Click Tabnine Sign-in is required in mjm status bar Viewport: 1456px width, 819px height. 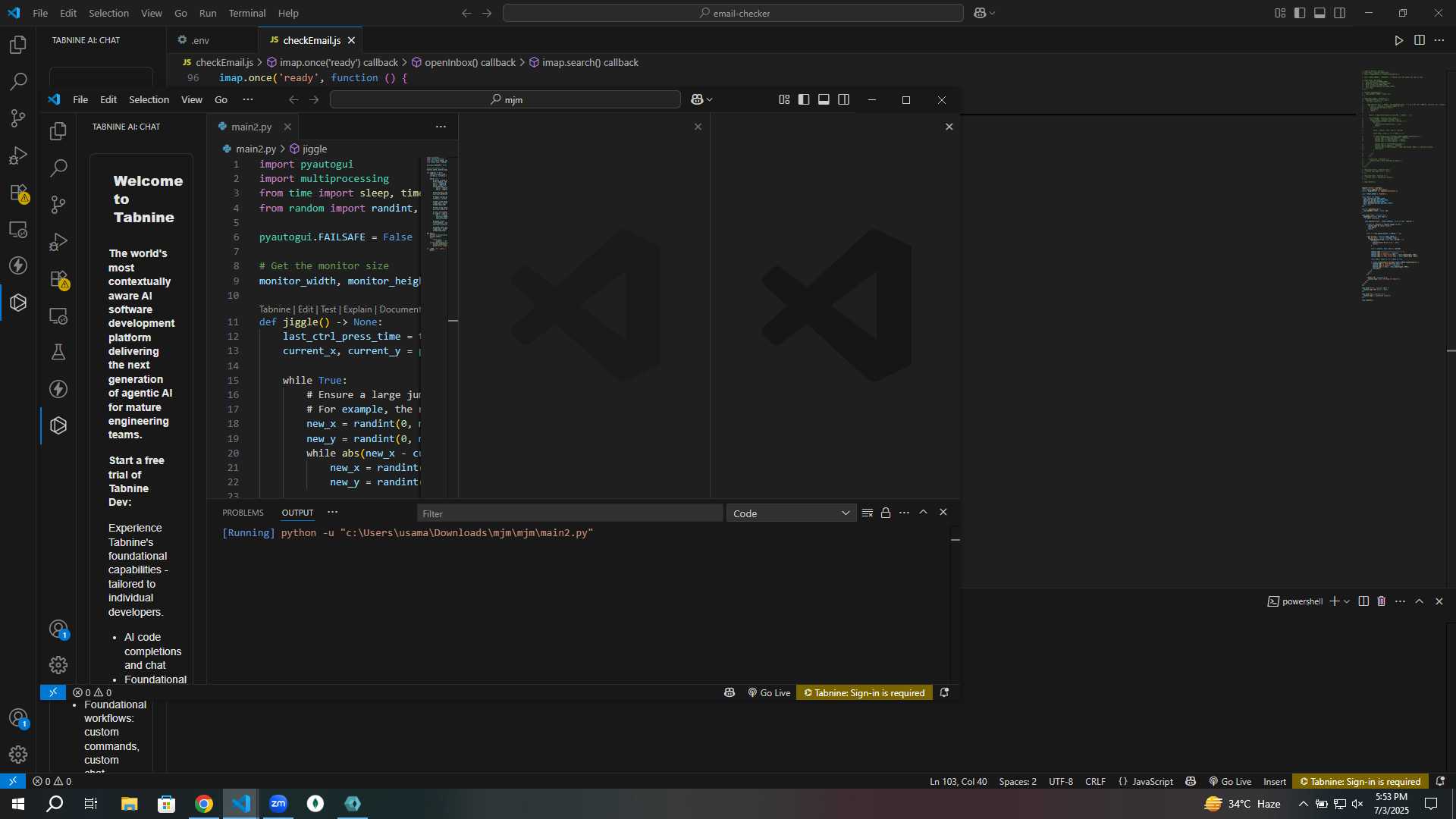coord(864,692)
